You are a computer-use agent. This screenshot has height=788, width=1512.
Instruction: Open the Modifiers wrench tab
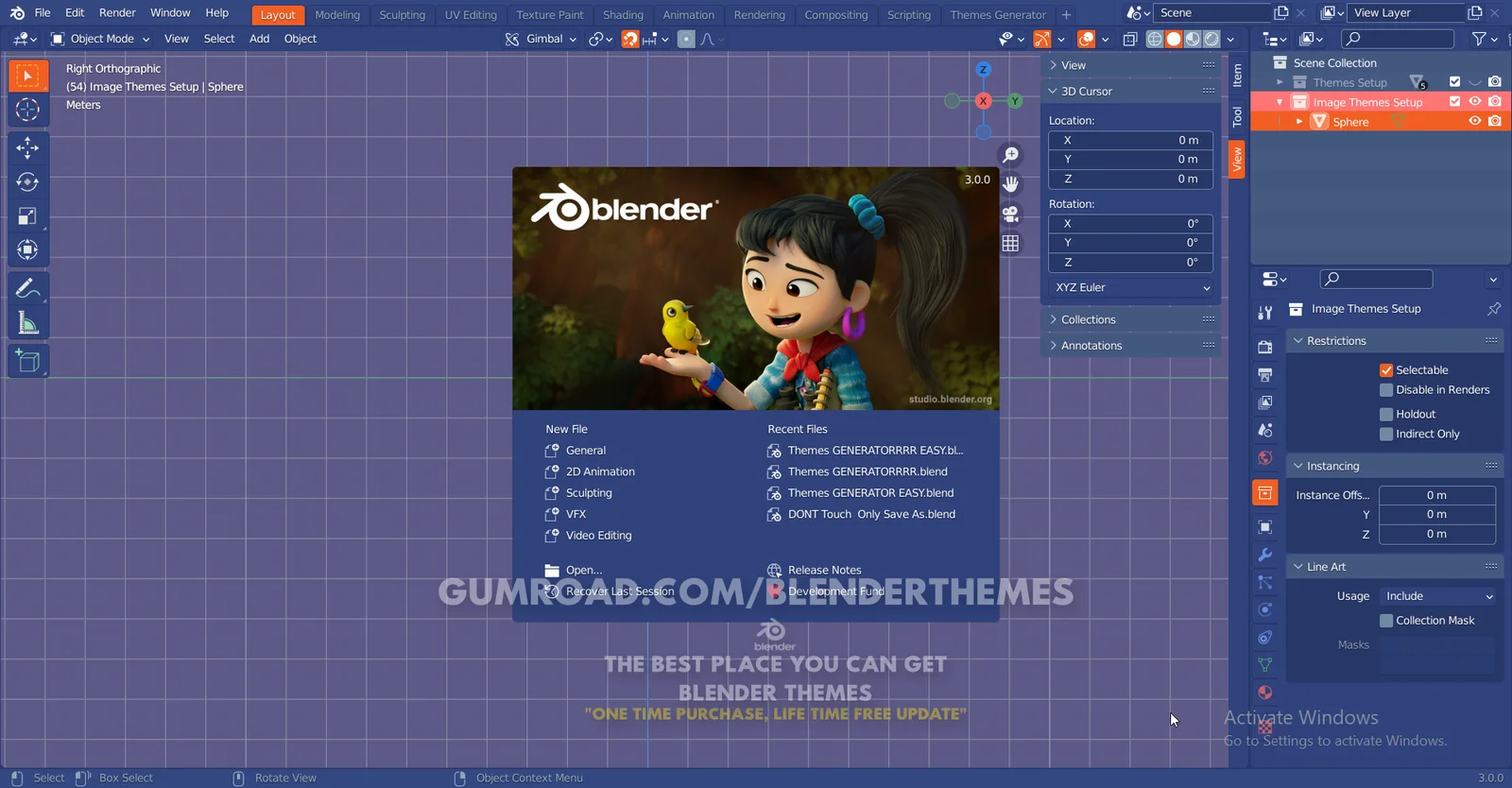pyautogui.click(x=1265, y=555)
